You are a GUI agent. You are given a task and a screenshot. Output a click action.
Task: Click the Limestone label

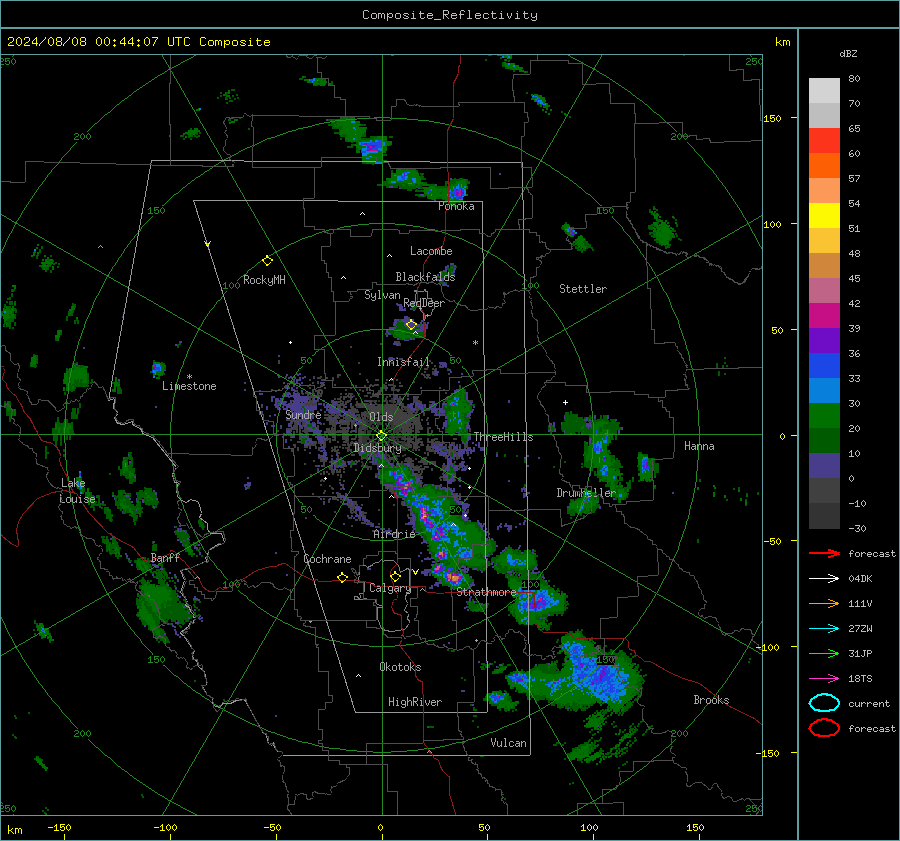[189, 386]
